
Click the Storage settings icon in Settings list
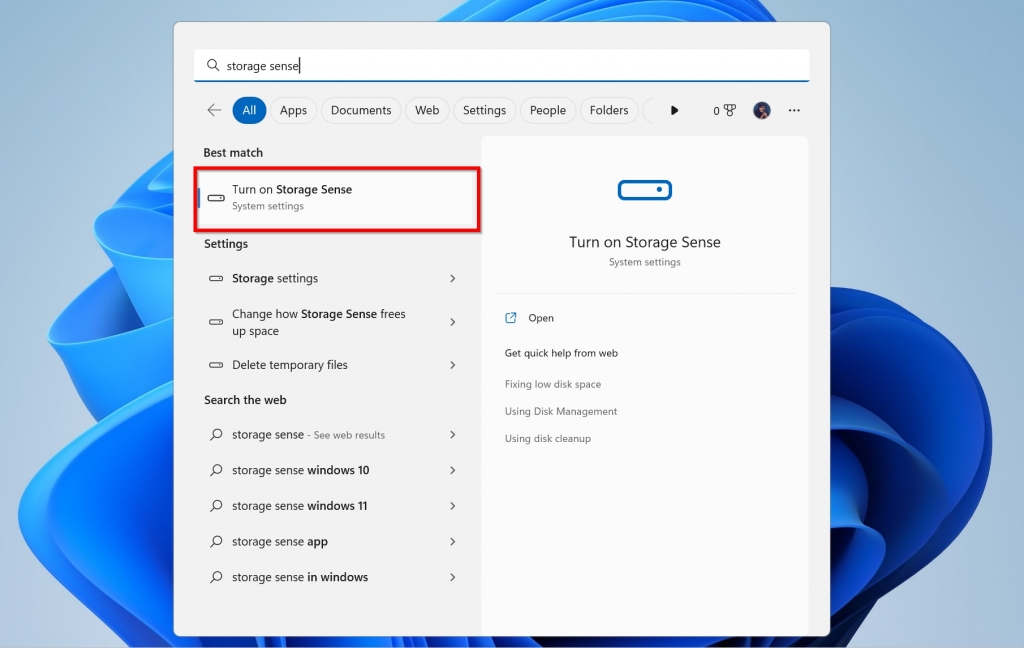point(216,278)
